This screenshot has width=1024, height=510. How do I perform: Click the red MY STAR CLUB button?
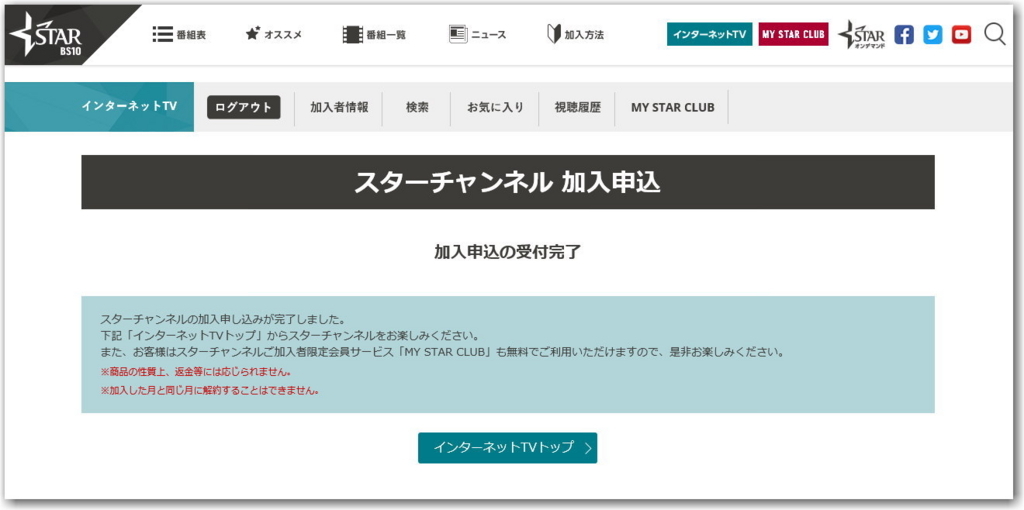tap(793, 35)
